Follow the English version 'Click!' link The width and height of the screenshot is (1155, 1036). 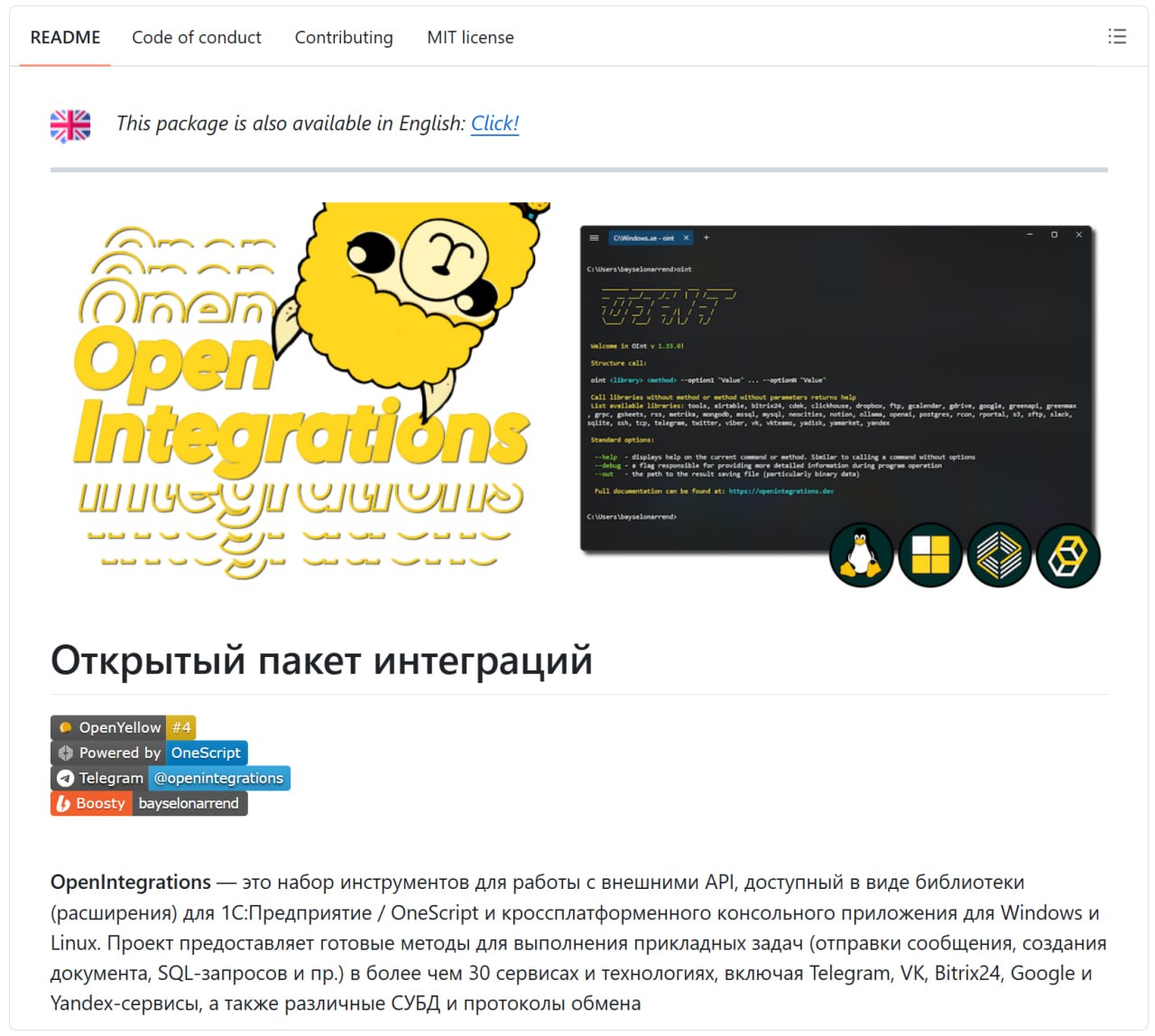[495, 124]
